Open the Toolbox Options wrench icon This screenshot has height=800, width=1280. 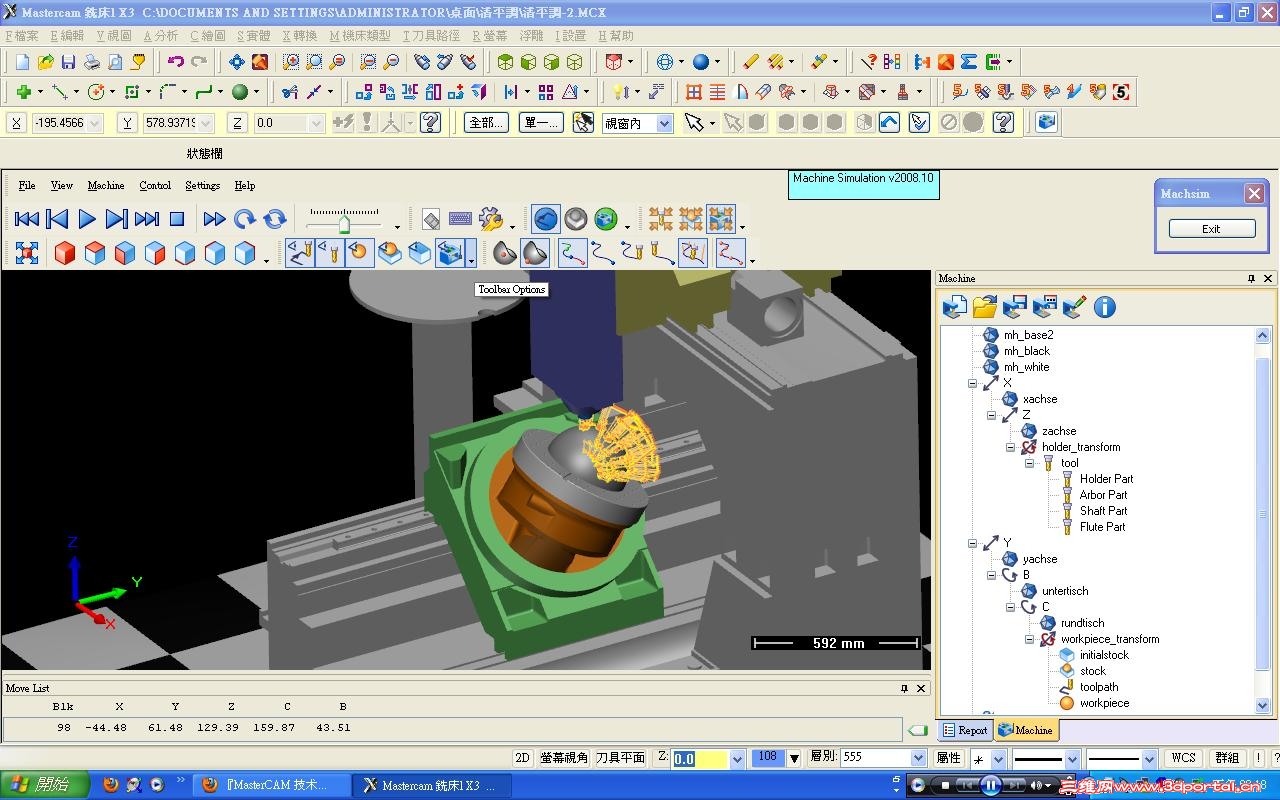(x=490, y=219)
